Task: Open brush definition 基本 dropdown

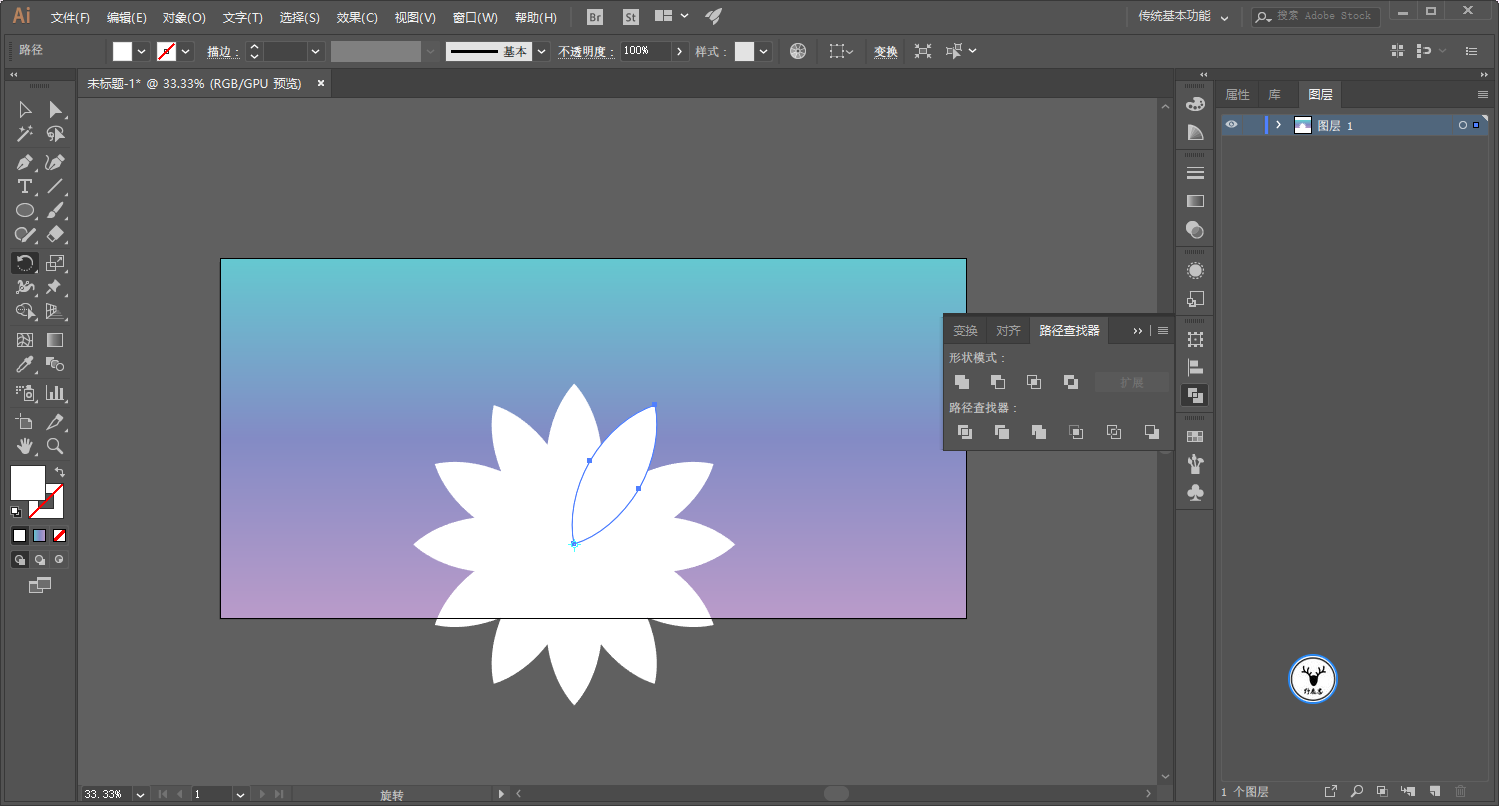Action: (x=541, y=51)
